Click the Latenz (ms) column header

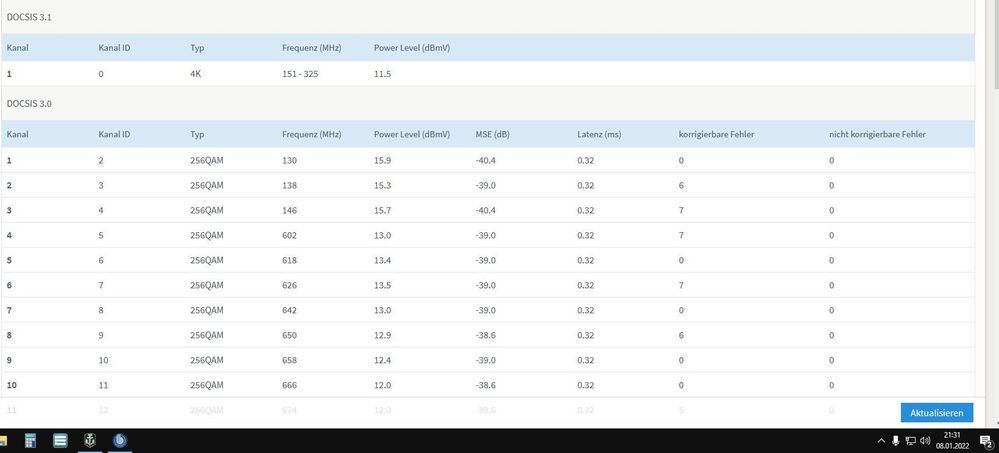599,134
